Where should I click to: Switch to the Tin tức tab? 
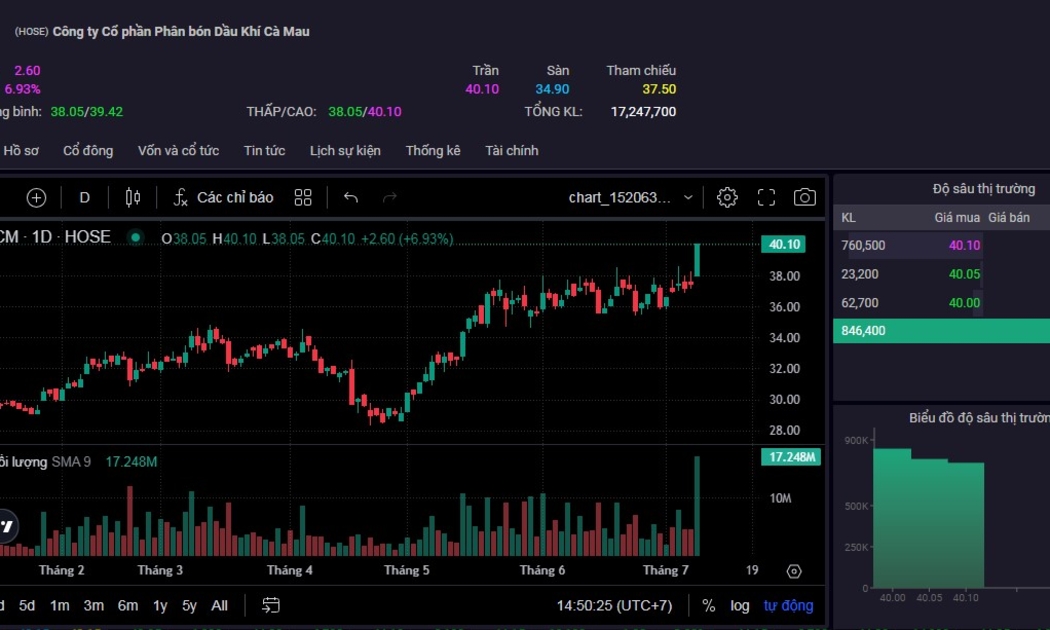264,151
